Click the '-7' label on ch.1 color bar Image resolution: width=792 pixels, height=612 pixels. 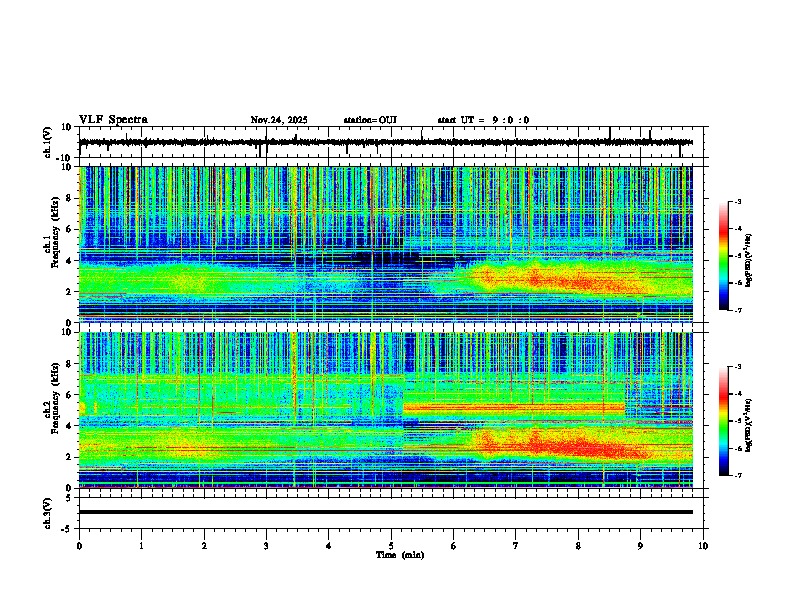click(737, 310)
